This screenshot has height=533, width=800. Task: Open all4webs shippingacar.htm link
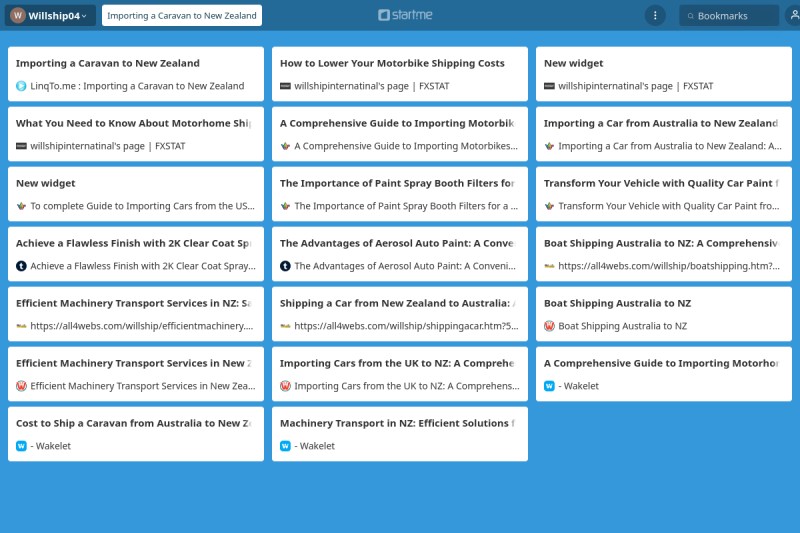[x=406, y=325]
